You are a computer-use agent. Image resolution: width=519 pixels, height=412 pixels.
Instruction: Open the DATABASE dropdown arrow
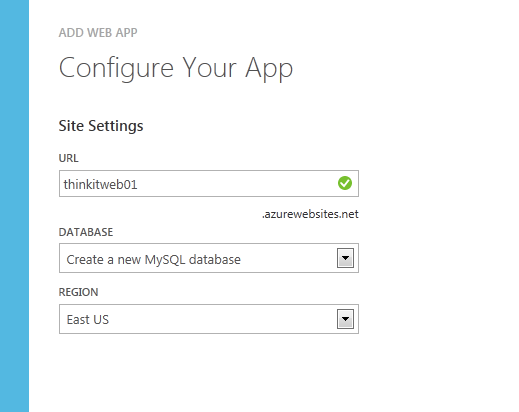click(x=345, y=258)
